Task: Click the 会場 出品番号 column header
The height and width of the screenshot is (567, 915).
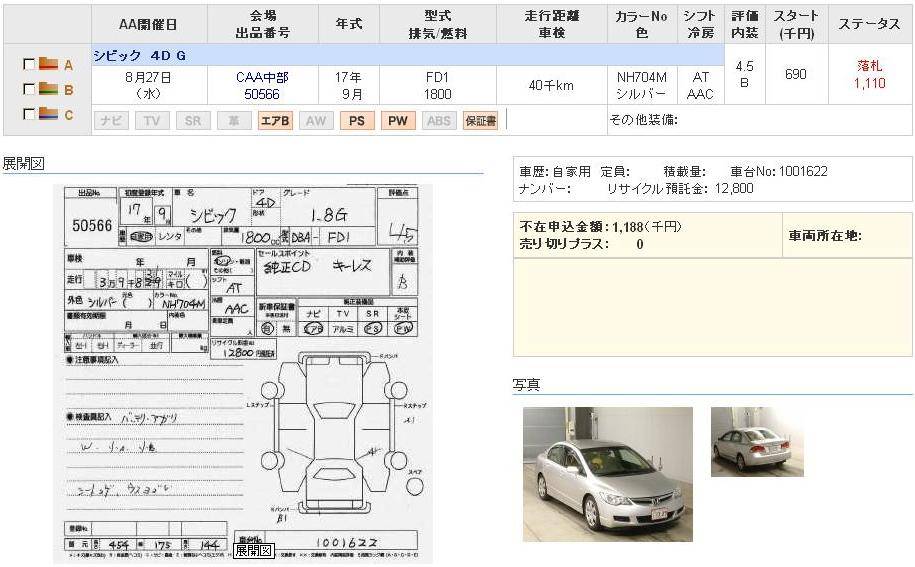Action: coord(263,24)
